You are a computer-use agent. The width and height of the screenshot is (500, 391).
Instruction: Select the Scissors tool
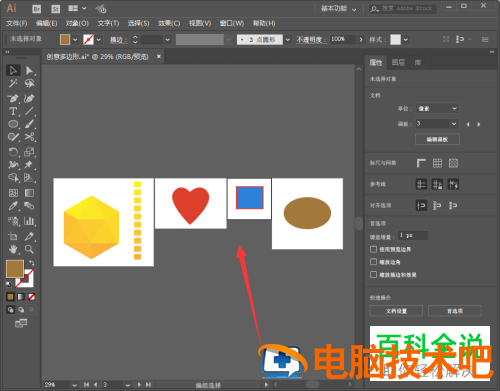click(x=29, y=137)
